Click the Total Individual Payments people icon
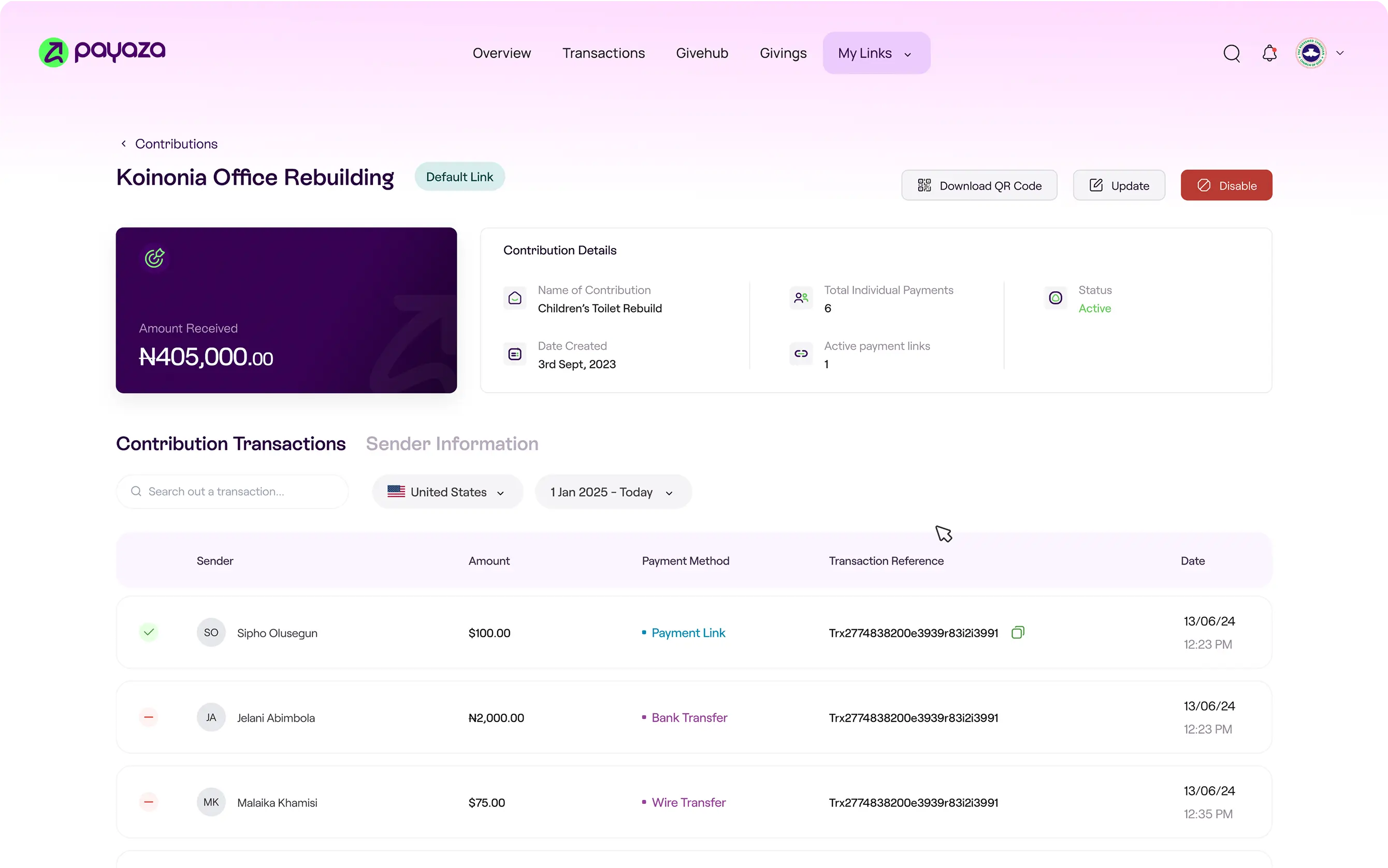This screenshot has width=1388, height=868. (x=801, y=298)
